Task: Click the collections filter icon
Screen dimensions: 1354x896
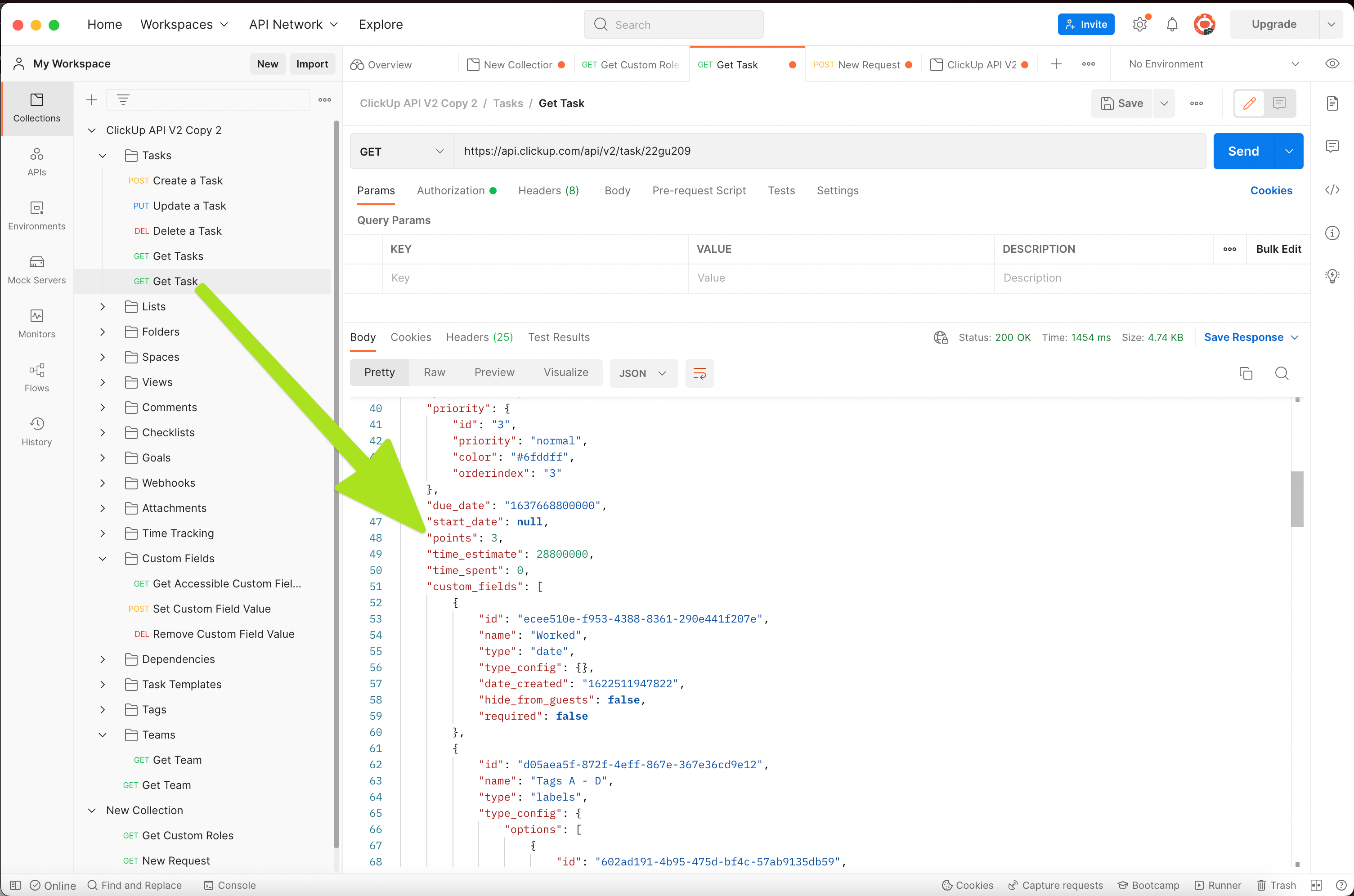Action: pos(123,100)
